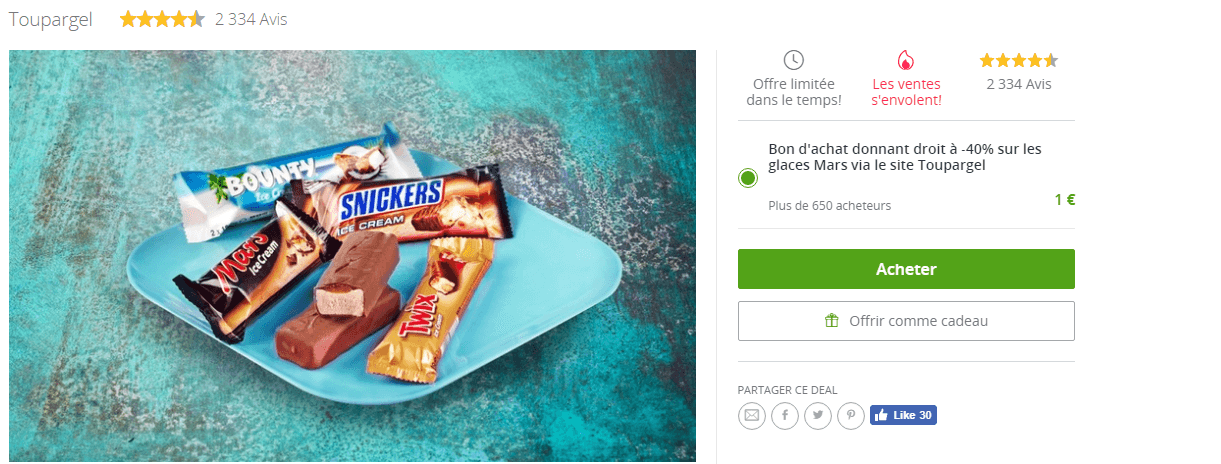This screenshot has width=1221, height=464.
Task: Click the Mars ice cream product photo
Action: [352, 256]
